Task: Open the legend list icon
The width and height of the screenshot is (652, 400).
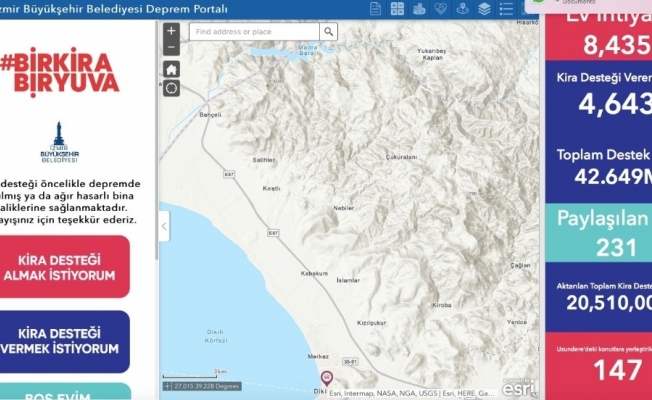Action: (x=507, y=9)
